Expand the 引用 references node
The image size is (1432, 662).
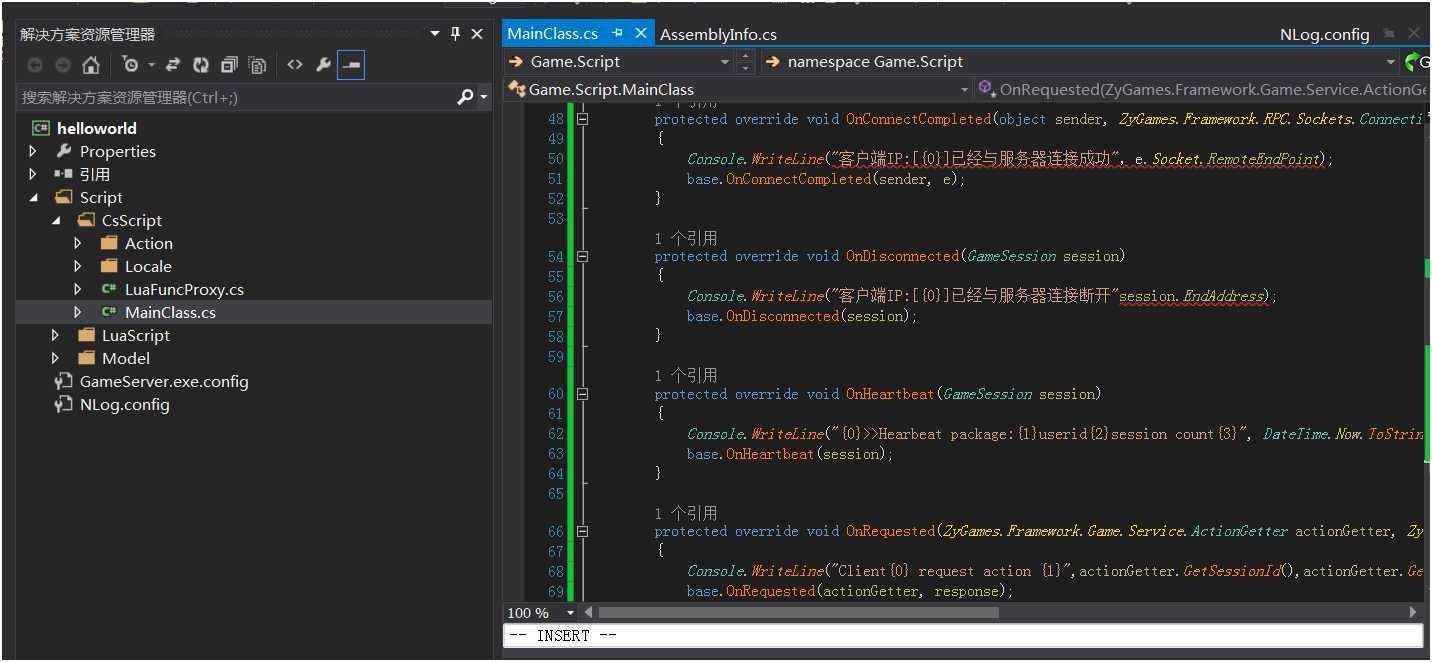(x=33, y=174)
